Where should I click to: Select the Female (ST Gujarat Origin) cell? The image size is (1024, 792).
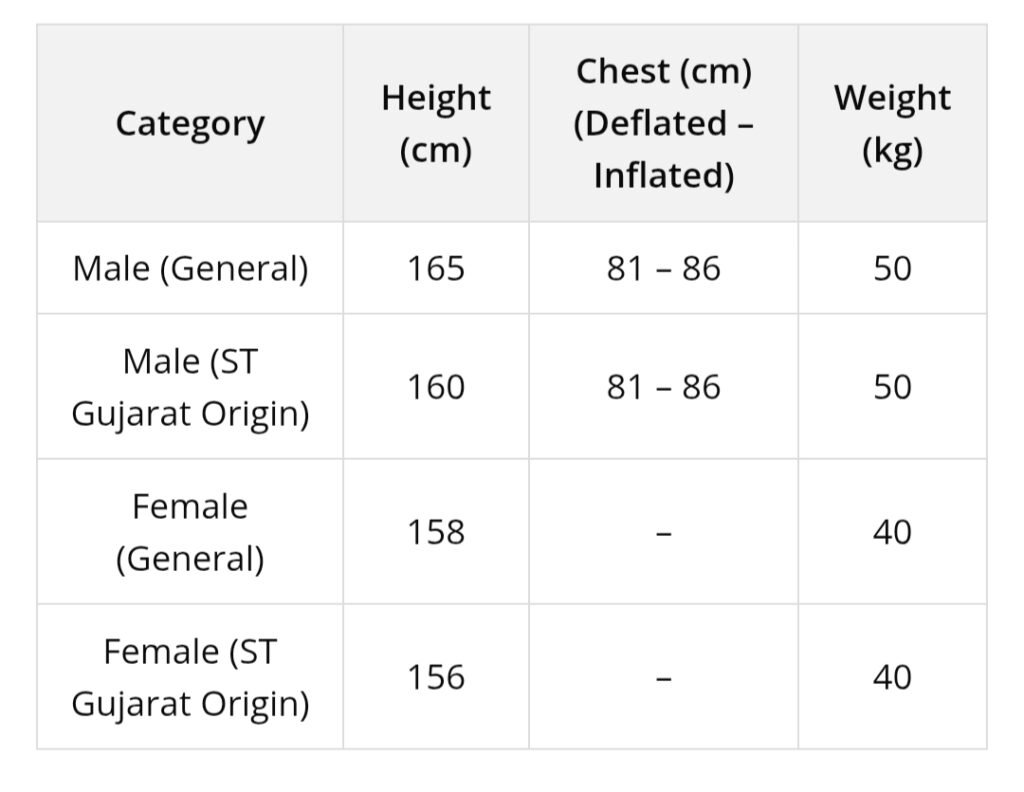tap(190, 677)
